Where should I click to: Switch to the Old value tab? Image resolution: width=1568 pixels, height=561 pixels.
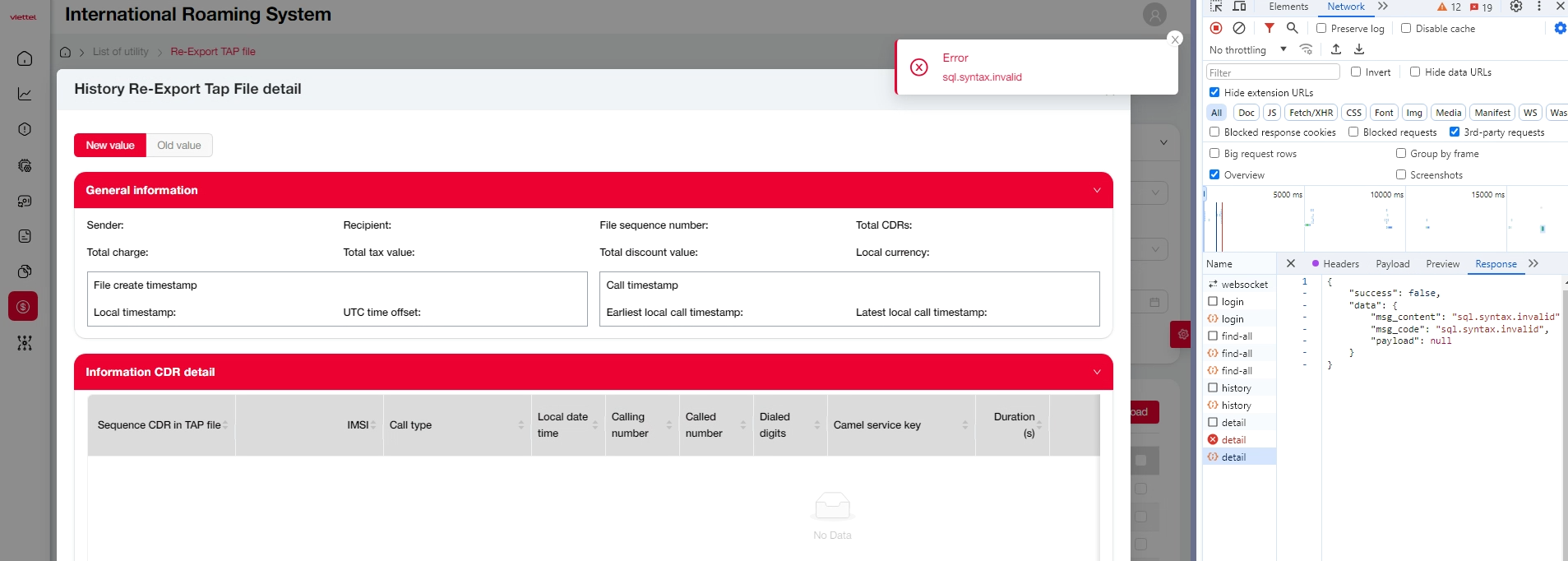click(x=179, y=146)
